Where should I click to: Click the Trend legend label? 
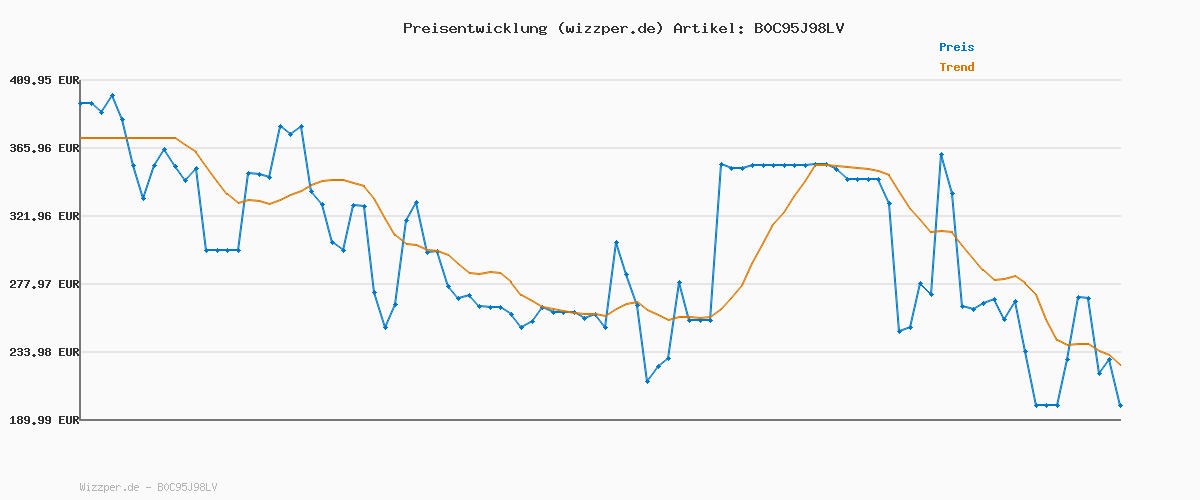click(x=956, y=67)
